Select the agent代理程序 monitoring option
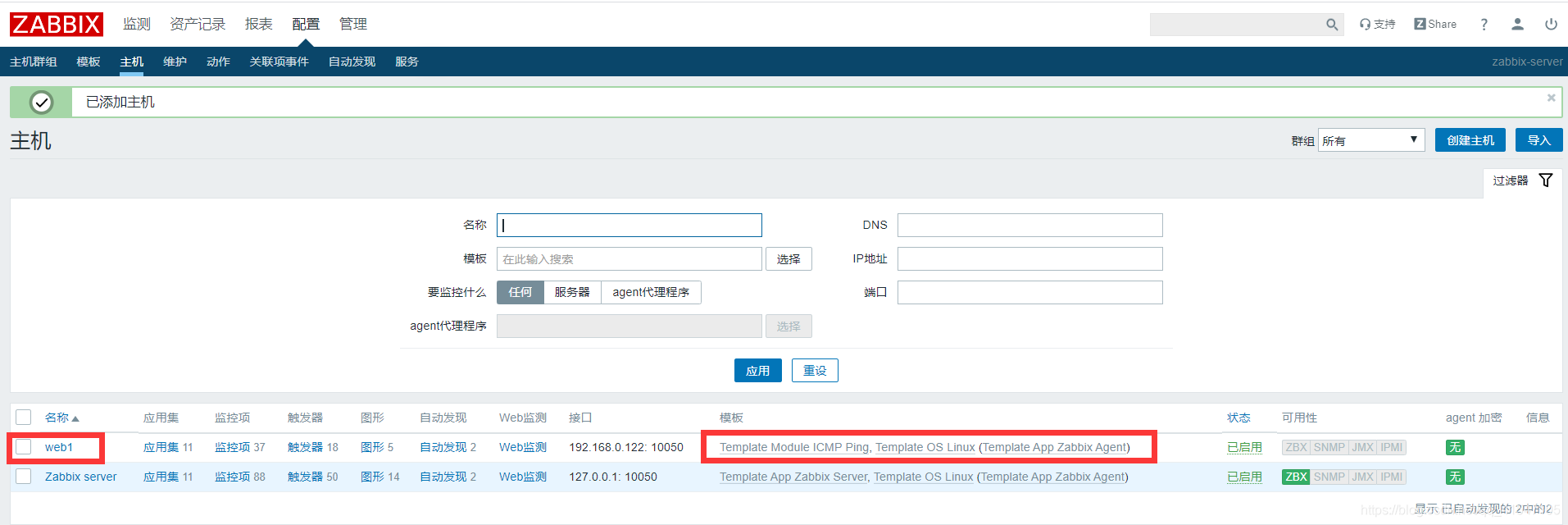 click(x=651, y=292)
